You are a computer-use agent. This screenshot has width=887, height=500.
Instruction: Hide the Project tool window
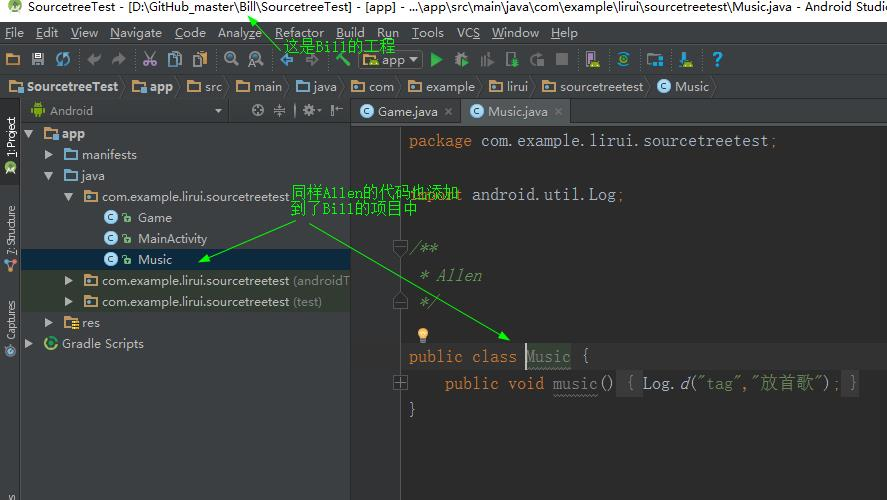pos(337,110)
